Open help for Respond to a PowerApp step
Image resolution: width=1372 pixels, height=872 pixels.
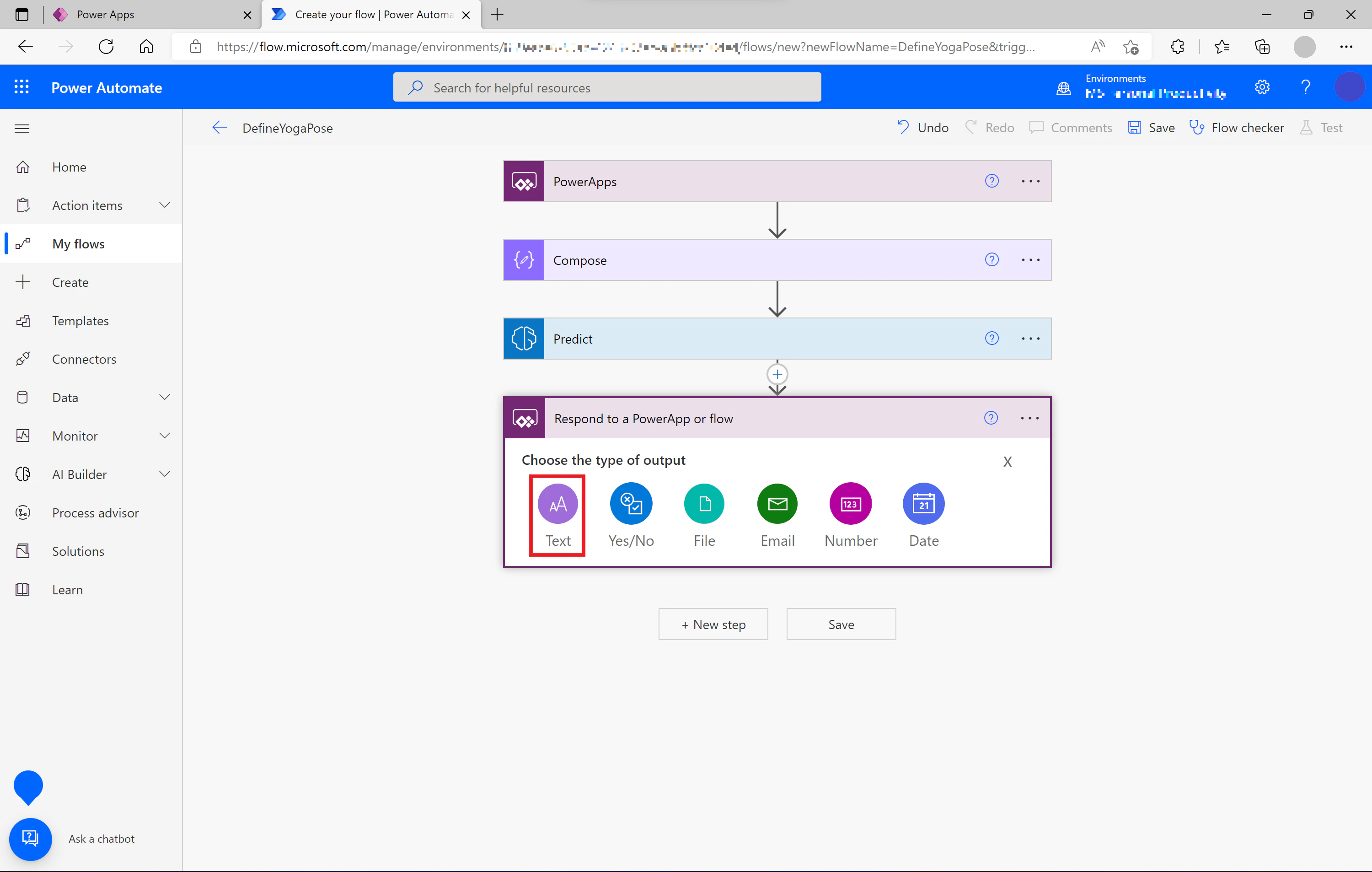coord(991,418)
